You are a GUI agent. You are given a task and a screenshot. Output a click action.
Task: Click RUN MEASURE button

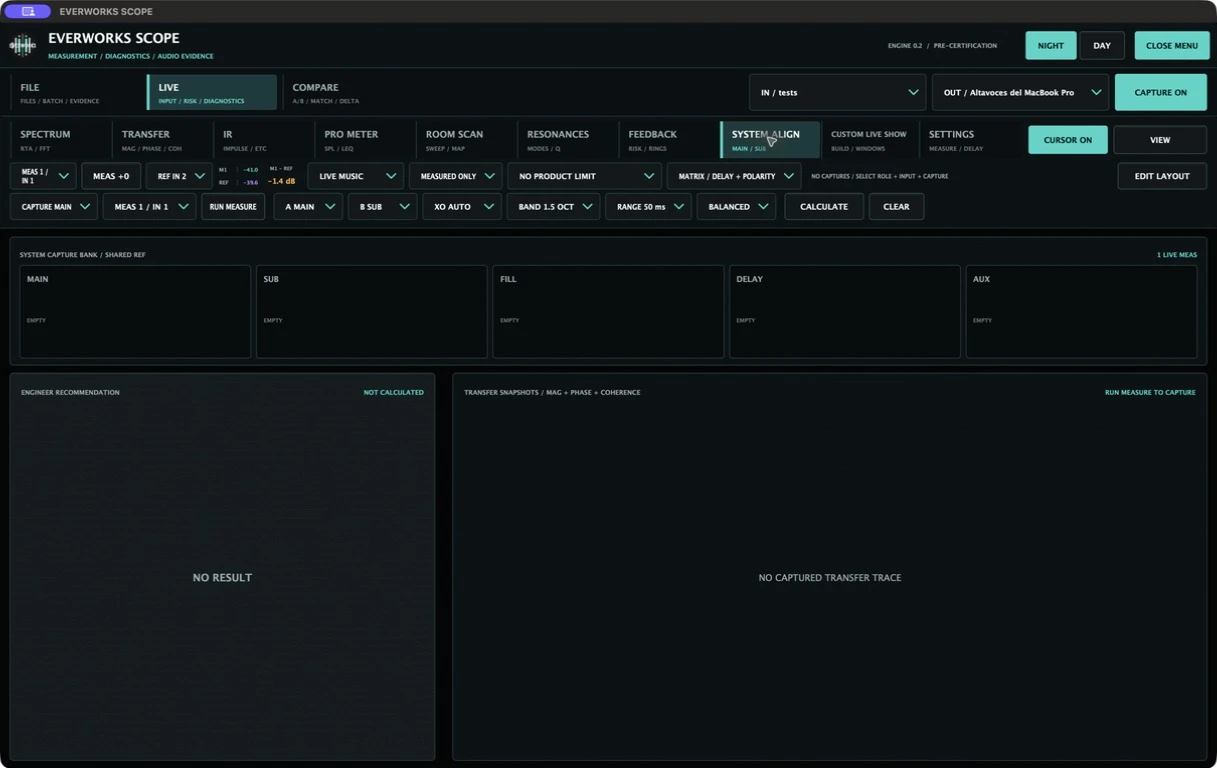pyautogui.click(x=233, y=207)
